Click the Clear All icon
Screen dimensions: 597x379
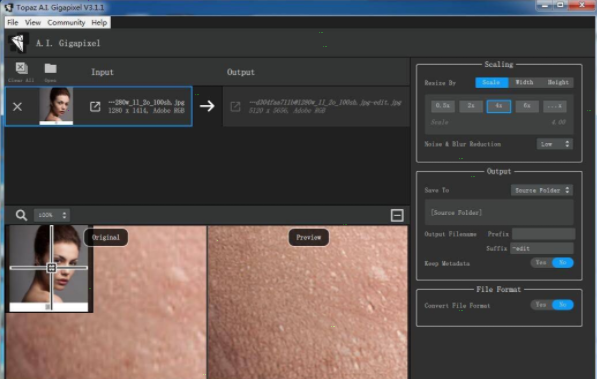tap(21, 68)
